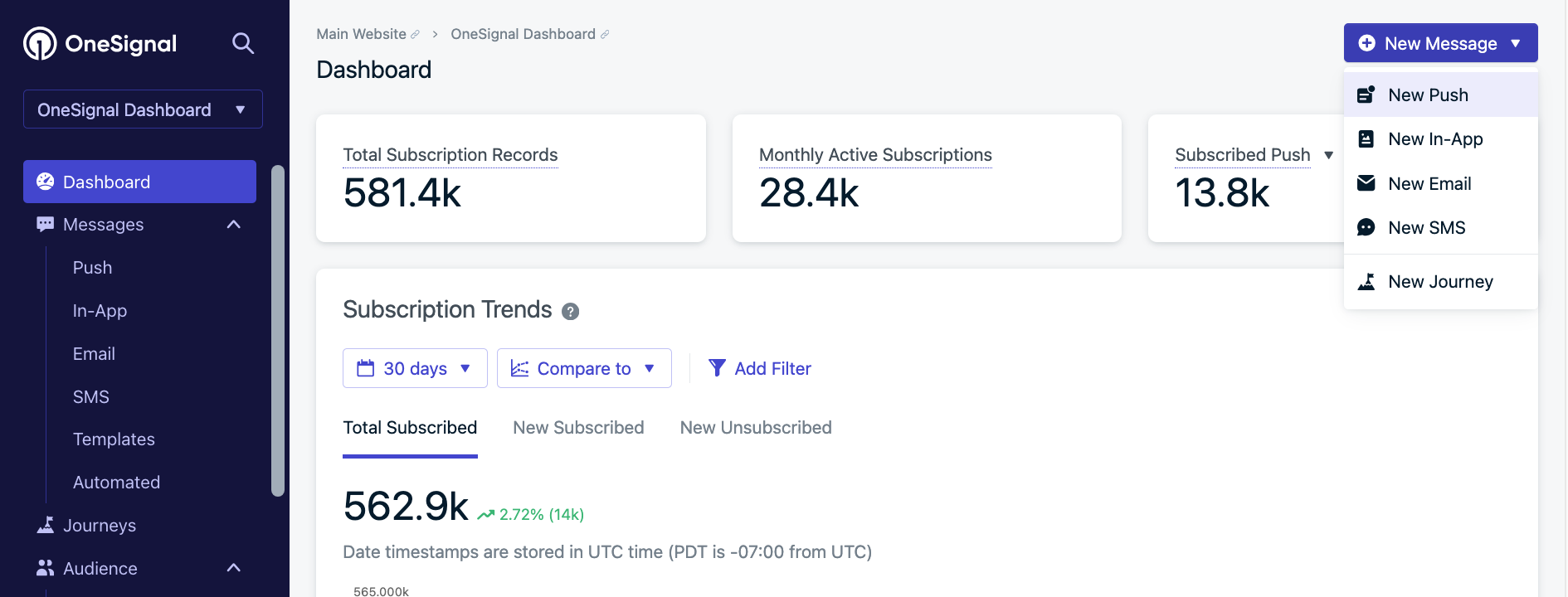Open the OneSignal Dashboard app selector dropdown

[x=143, y=109]
